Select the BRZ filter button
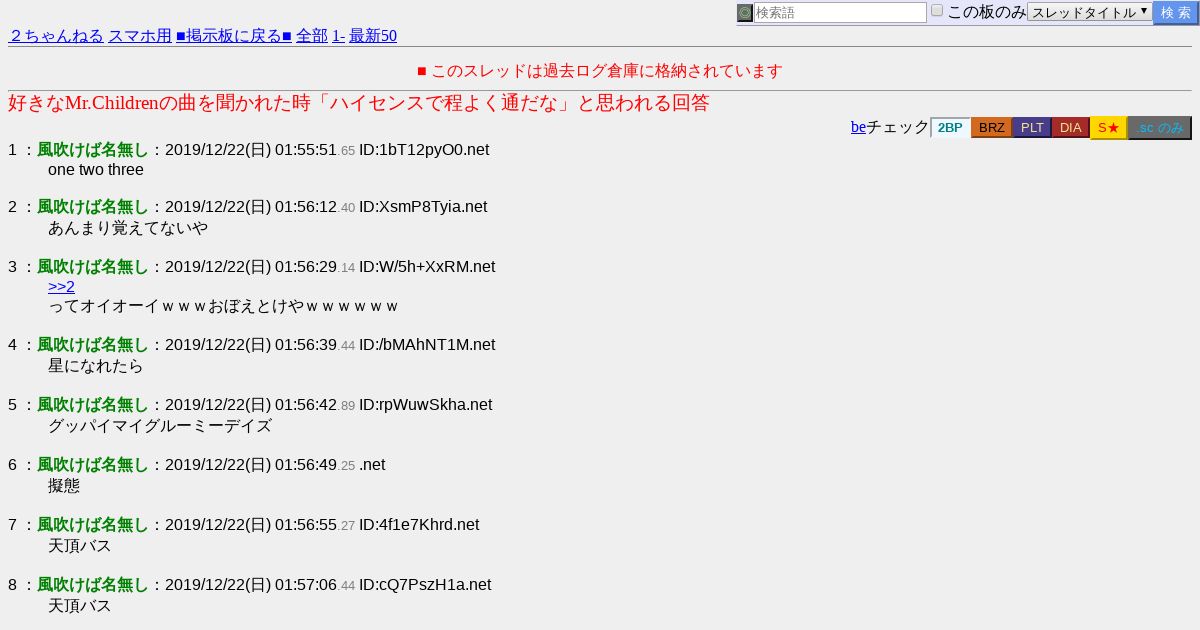The width and height of the screenshot is (1200, 630). [992, 128]
